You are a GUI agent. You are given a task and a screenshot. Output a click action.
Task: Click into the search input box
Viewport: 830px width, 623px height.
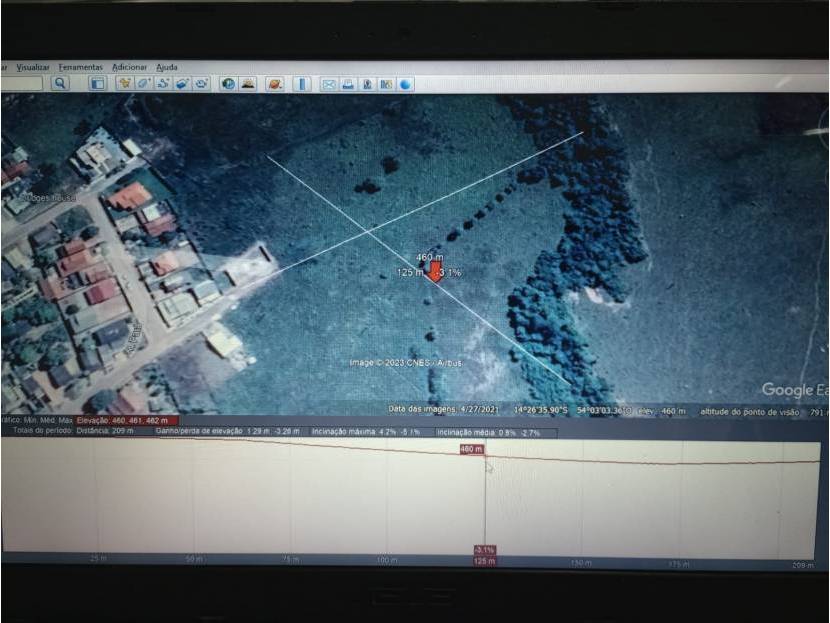tap(21, 83)
